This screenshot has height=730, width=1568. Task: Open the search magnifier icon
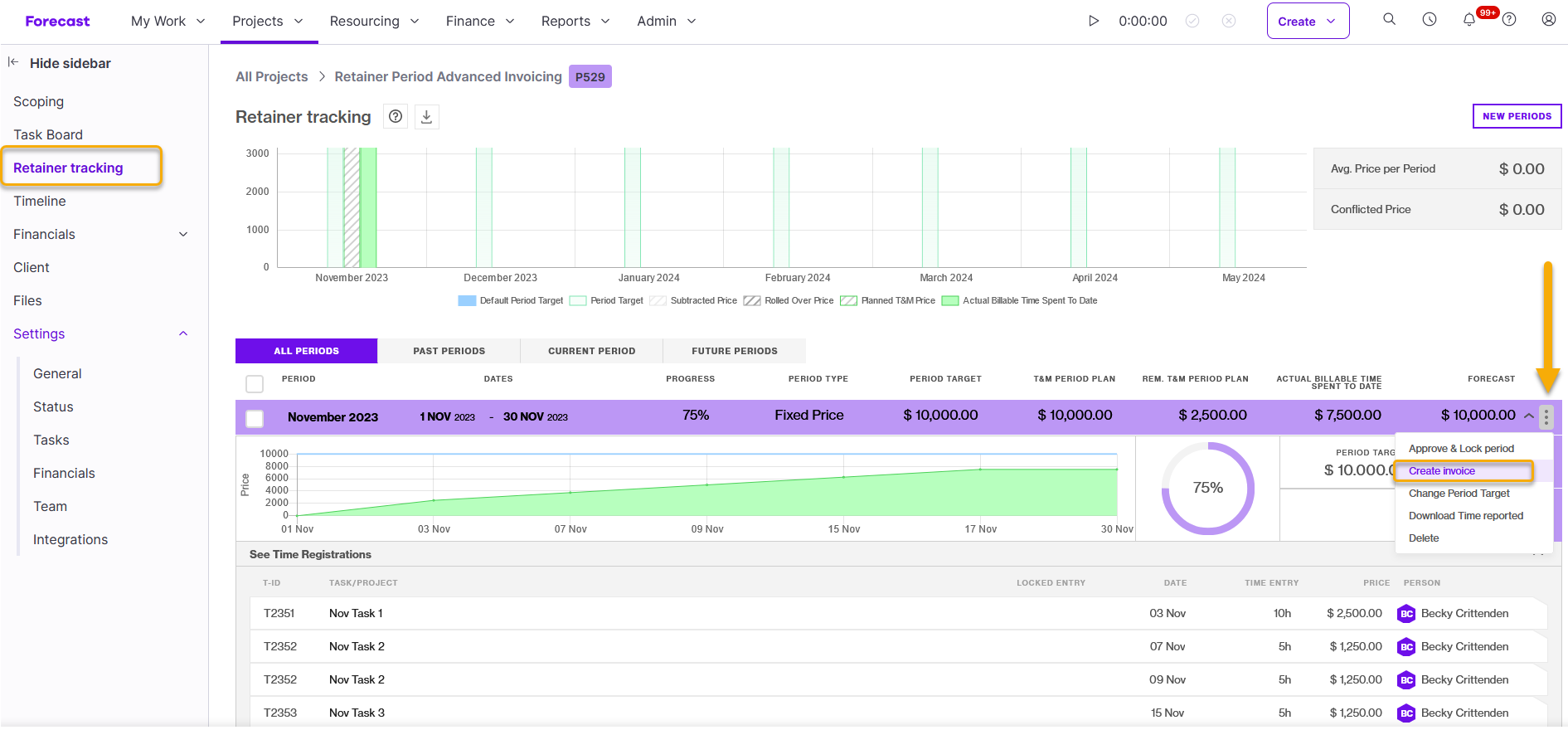tap(1390, 19)
